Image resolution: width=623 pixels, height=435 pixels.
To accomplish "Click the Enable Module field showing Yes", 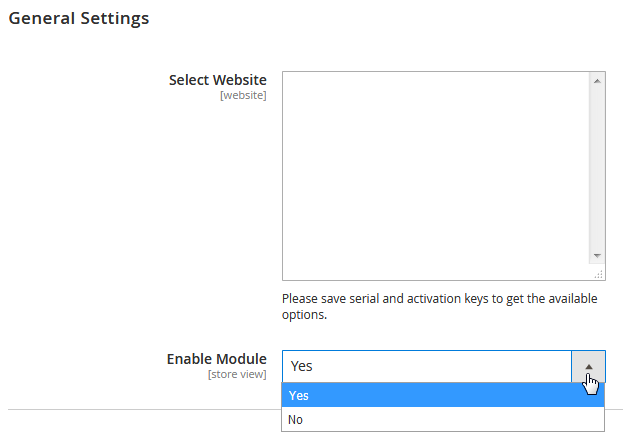I will pos(427,366).
